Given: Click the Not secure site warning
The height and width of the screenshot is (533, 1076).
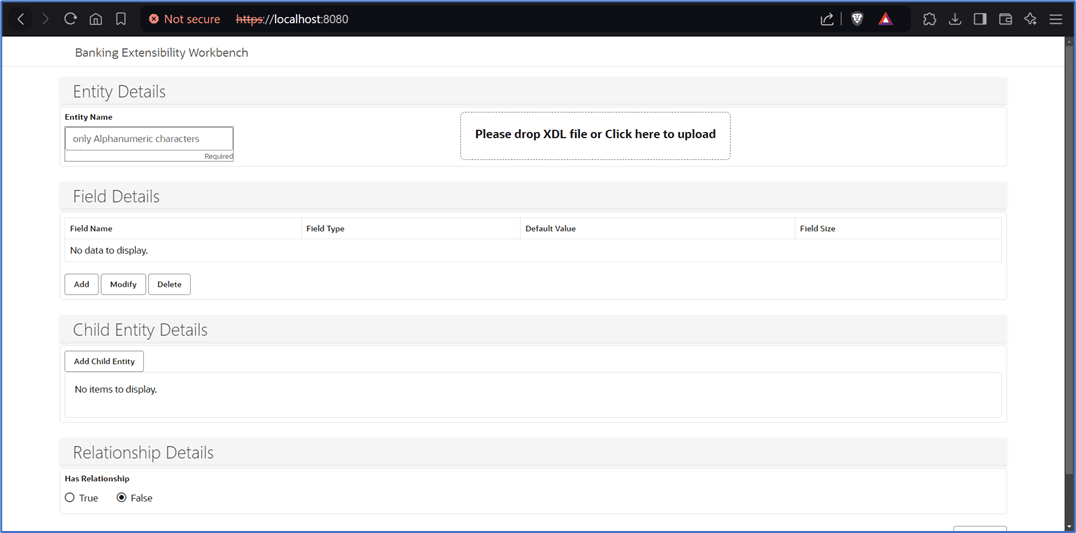Looking at the screenshot, I should 185,19.
